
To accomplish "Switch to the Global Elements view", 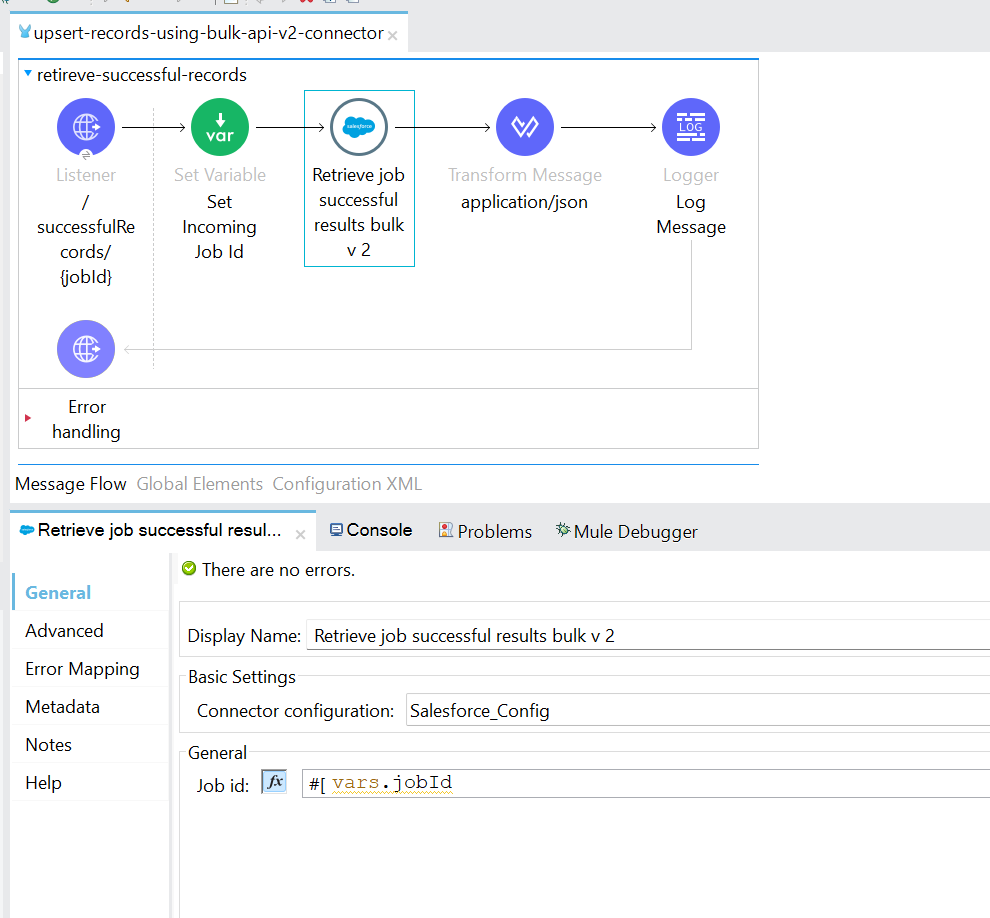I will (200, 484).
